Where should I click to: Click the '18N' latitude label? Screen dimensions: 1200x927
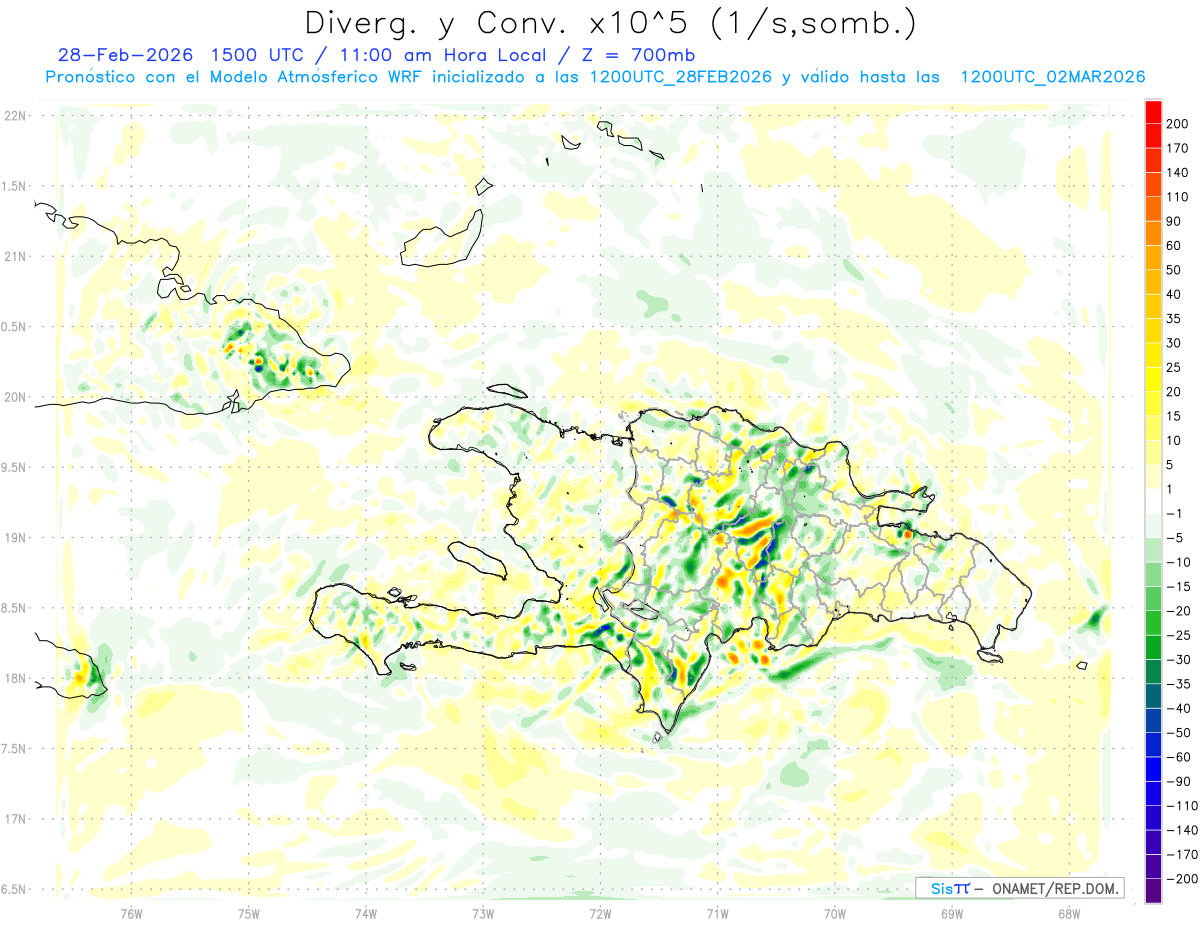pyautogui.click(x=14, y=678)
